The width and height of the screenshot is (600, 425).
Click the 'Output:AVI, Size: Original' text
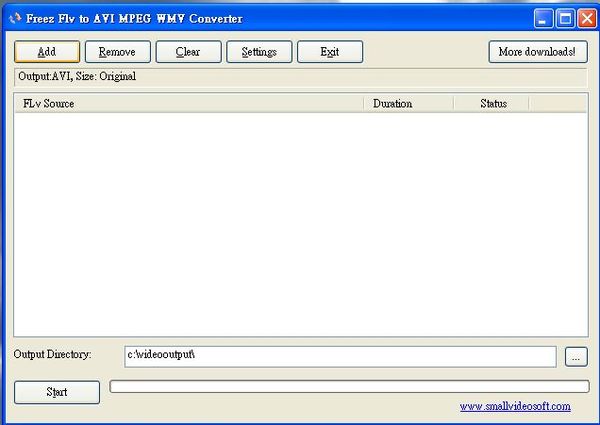tap(77, 76)
